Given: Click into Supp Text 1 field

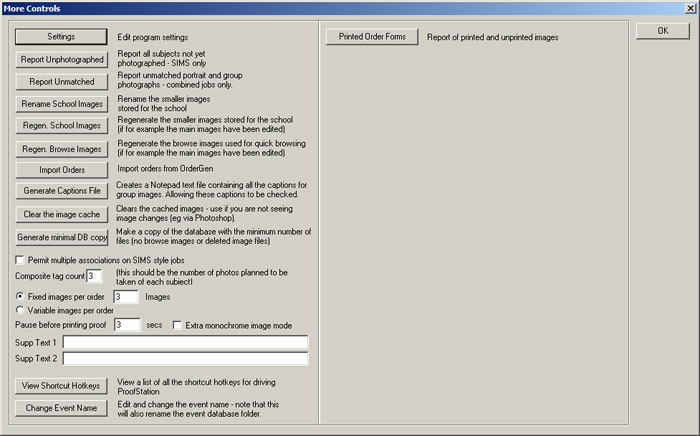Looking at the screenshot, I should (185, 342).
